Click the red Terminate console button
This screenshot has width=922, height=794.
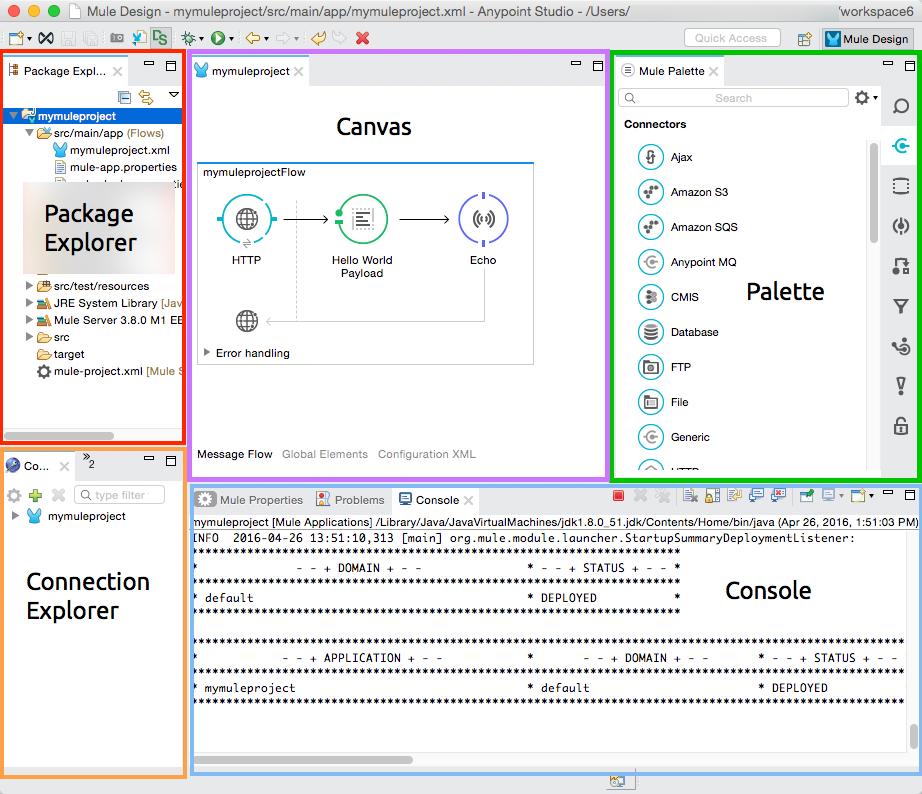(x=618, y=496)
